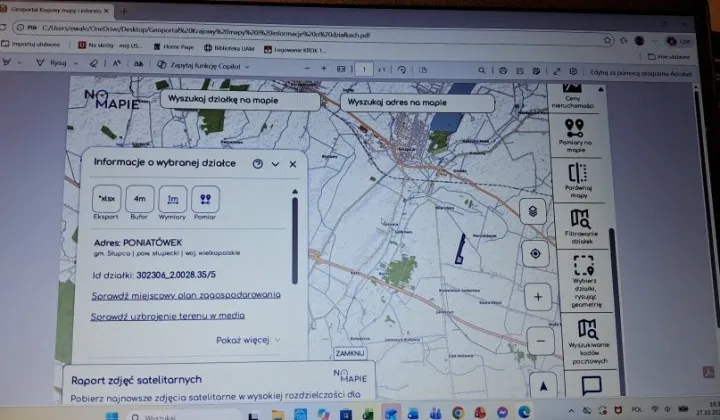The height and width of the screenshot is (420, 720).
Task: Select the eraser tool in PDF toolbar
Action: tap(94, 63)
